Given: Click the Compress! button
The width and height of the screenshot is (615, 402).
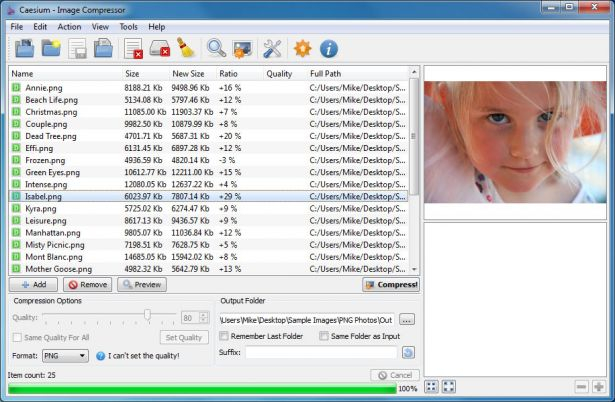Looking at the screenshot, I should click(x=391, y=285).
